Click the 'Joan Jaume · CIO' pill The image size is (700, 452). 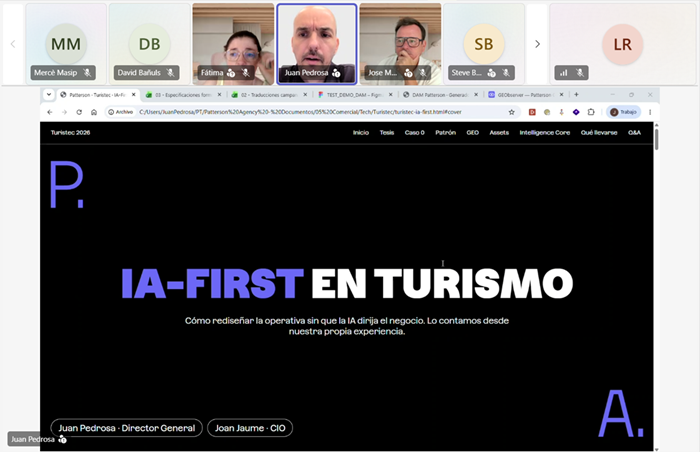point(250,428)
